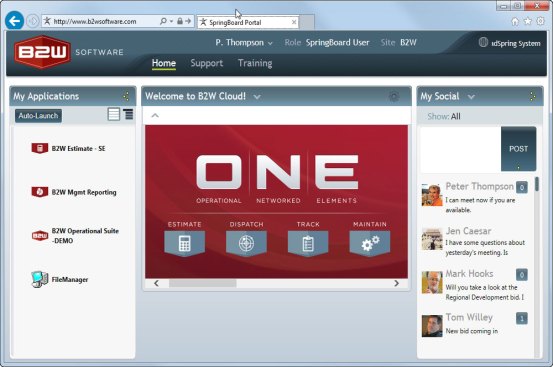Image resolution: width=553 pixels, height=367 pixels.
Task: Click the banner scroll right arrow
Action: click(396, 283)
